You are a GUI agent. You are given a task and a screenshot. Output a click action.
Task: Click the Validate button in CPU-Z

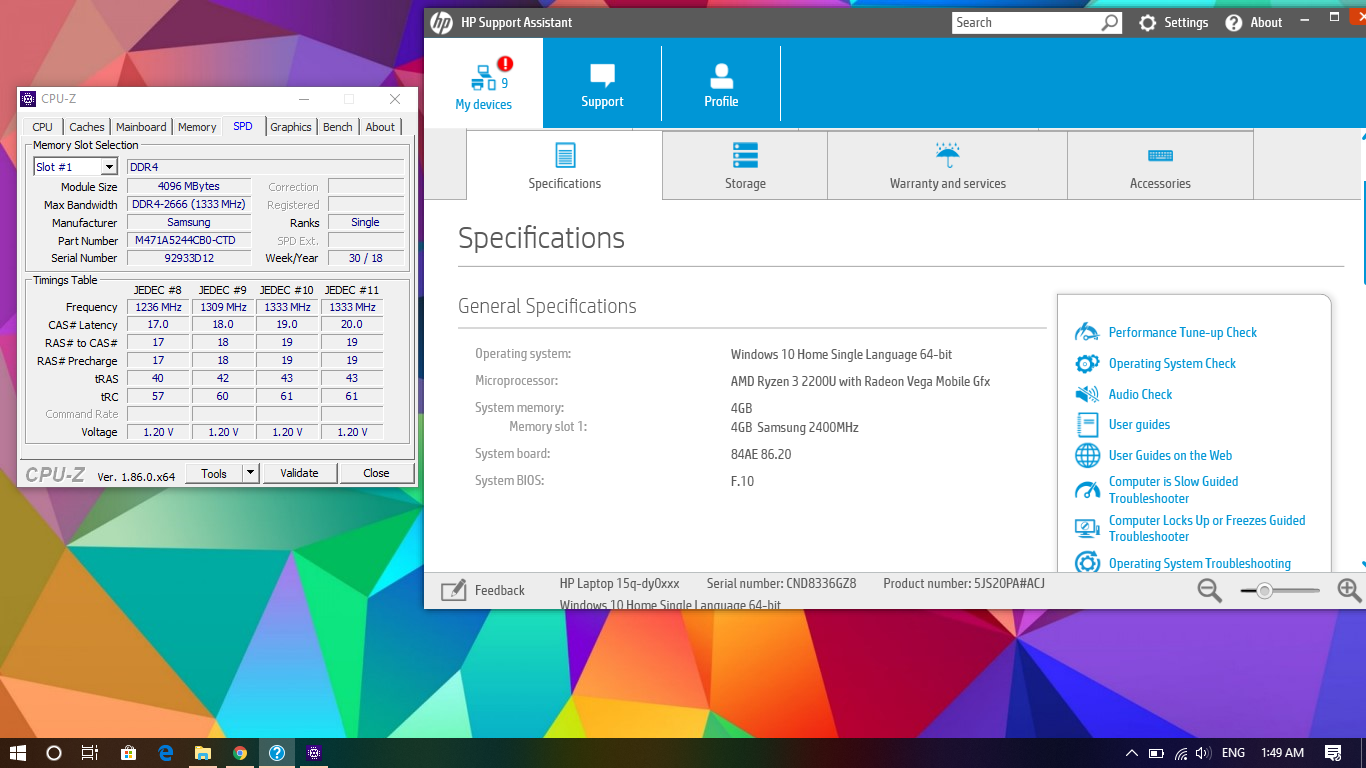tap(299, 473)
